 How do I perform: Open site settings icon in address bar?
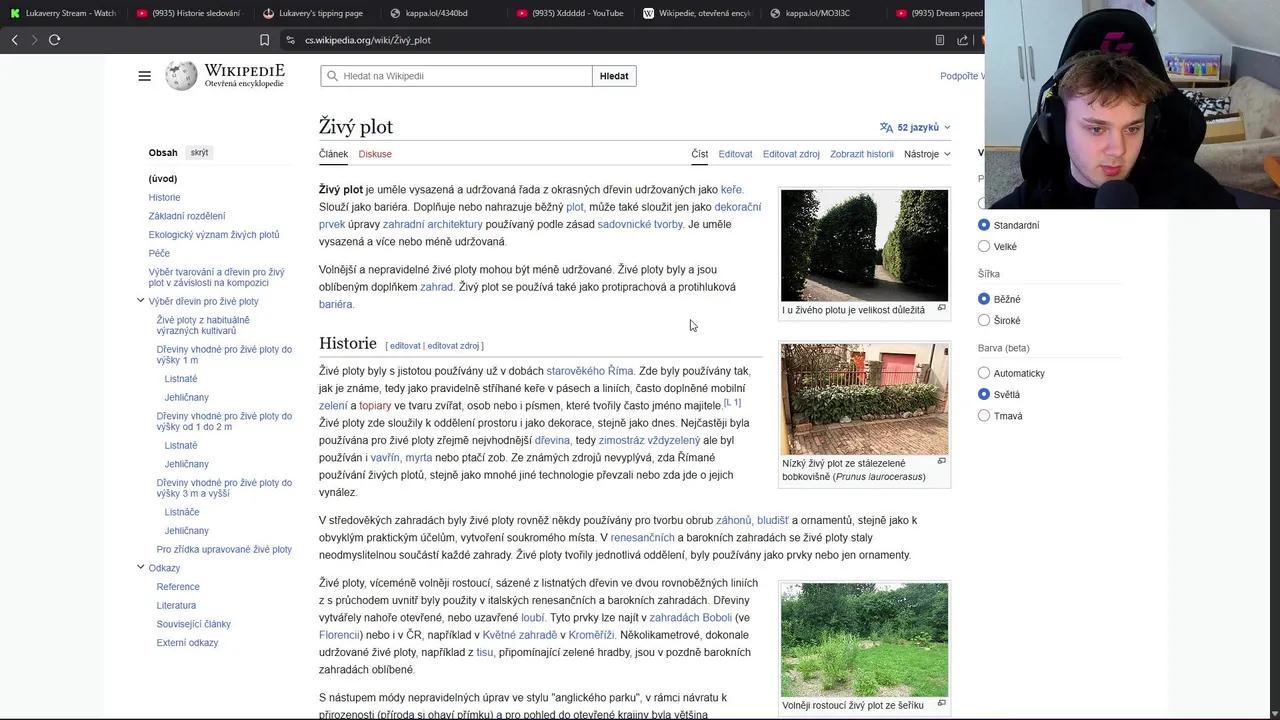click(x=290, y=40)
